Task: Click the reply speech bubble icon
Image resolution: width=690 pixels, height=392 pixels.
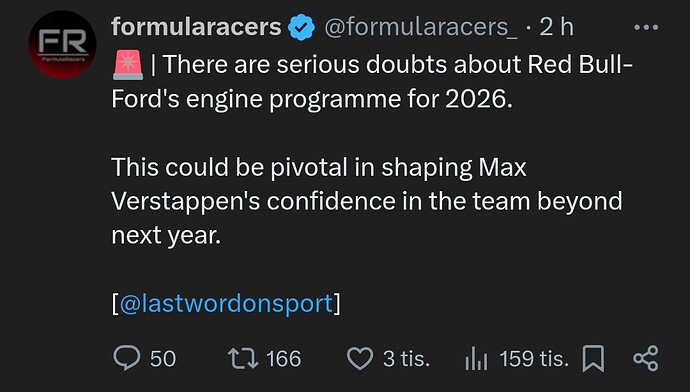Action: click(127, 358)
